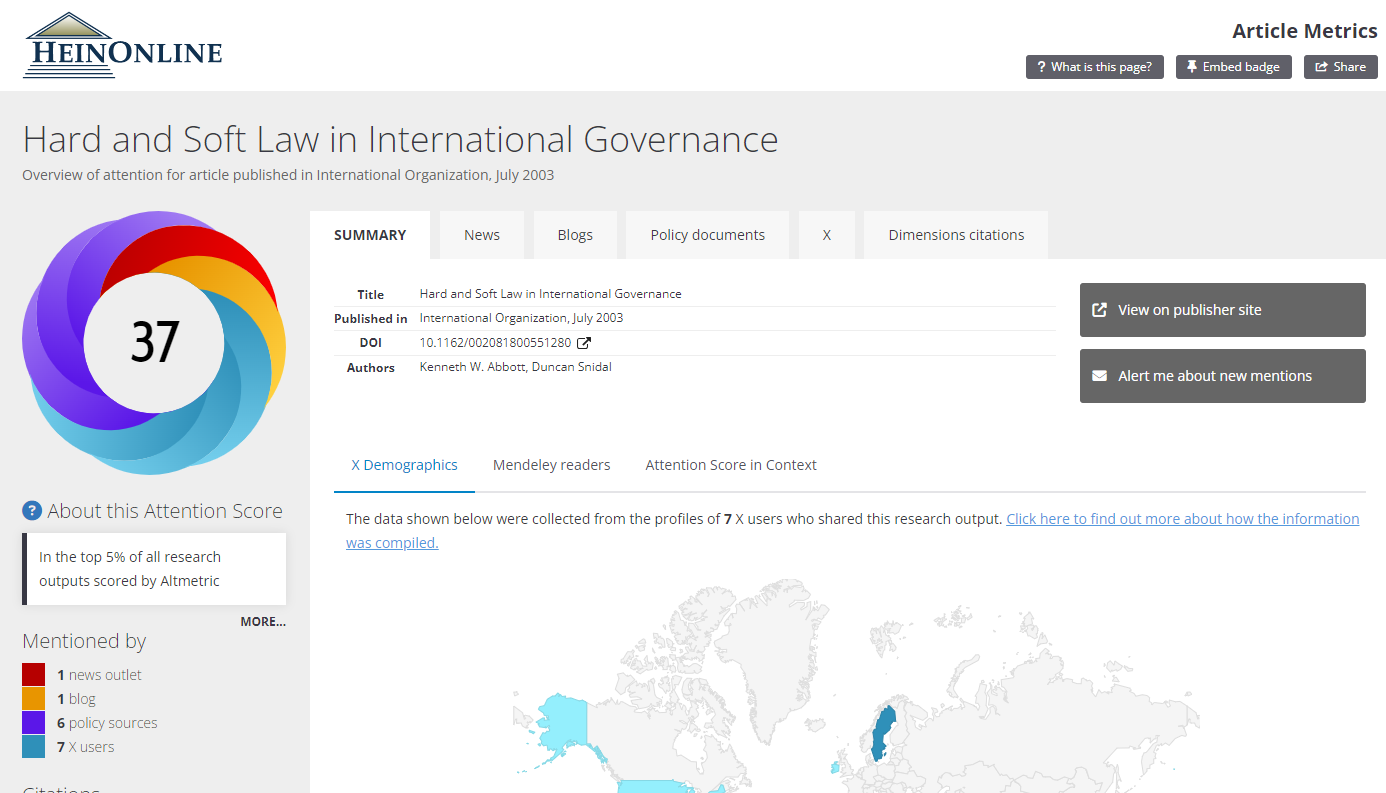Click the question icon beside 'About this Attention Score'
Viewport: 1386px width, 793px height.
[31, 511]
